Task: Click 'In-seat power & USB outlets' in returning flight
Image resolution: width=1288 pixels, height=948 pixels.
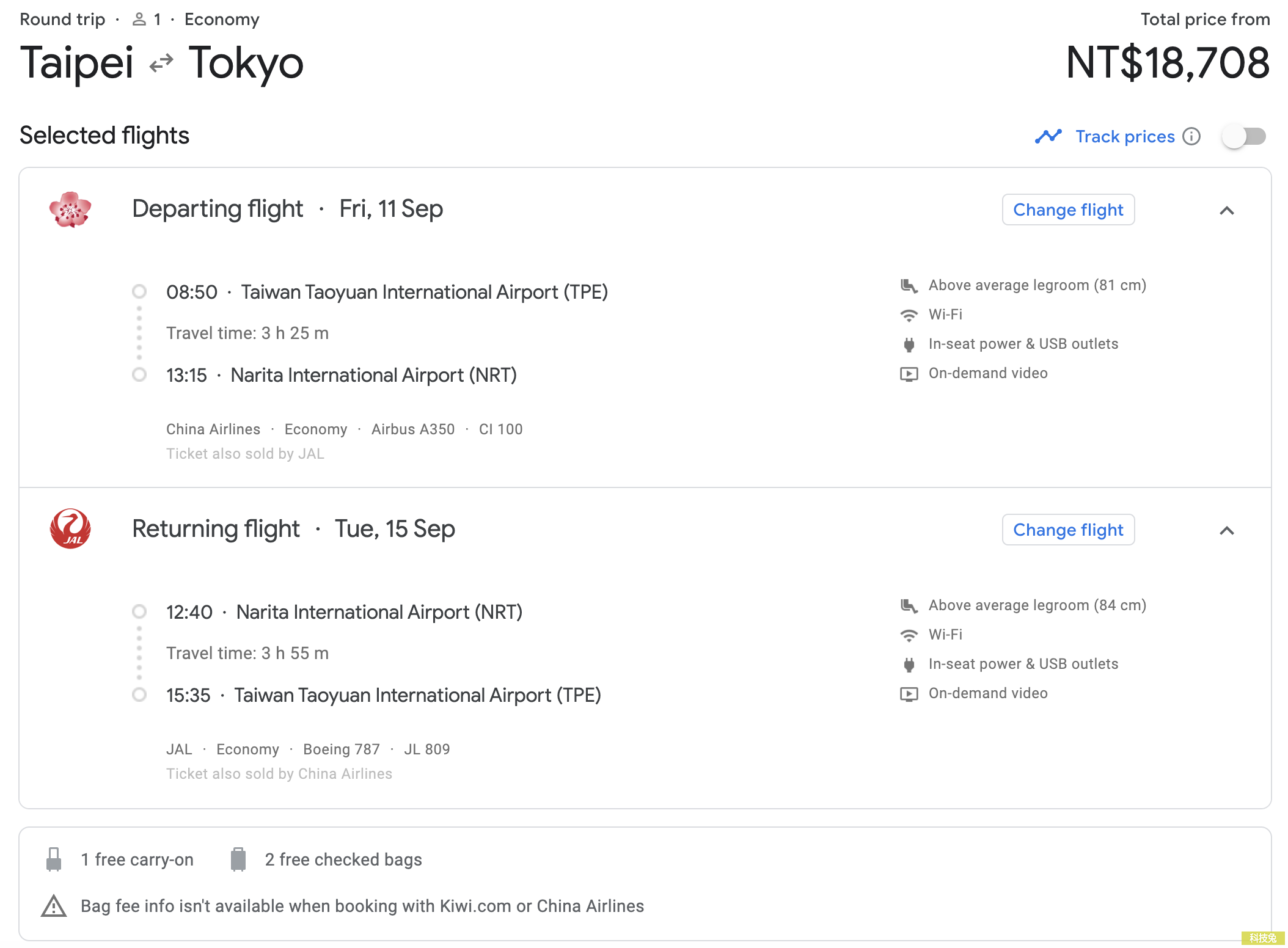Action: [x=1023, y=664]
